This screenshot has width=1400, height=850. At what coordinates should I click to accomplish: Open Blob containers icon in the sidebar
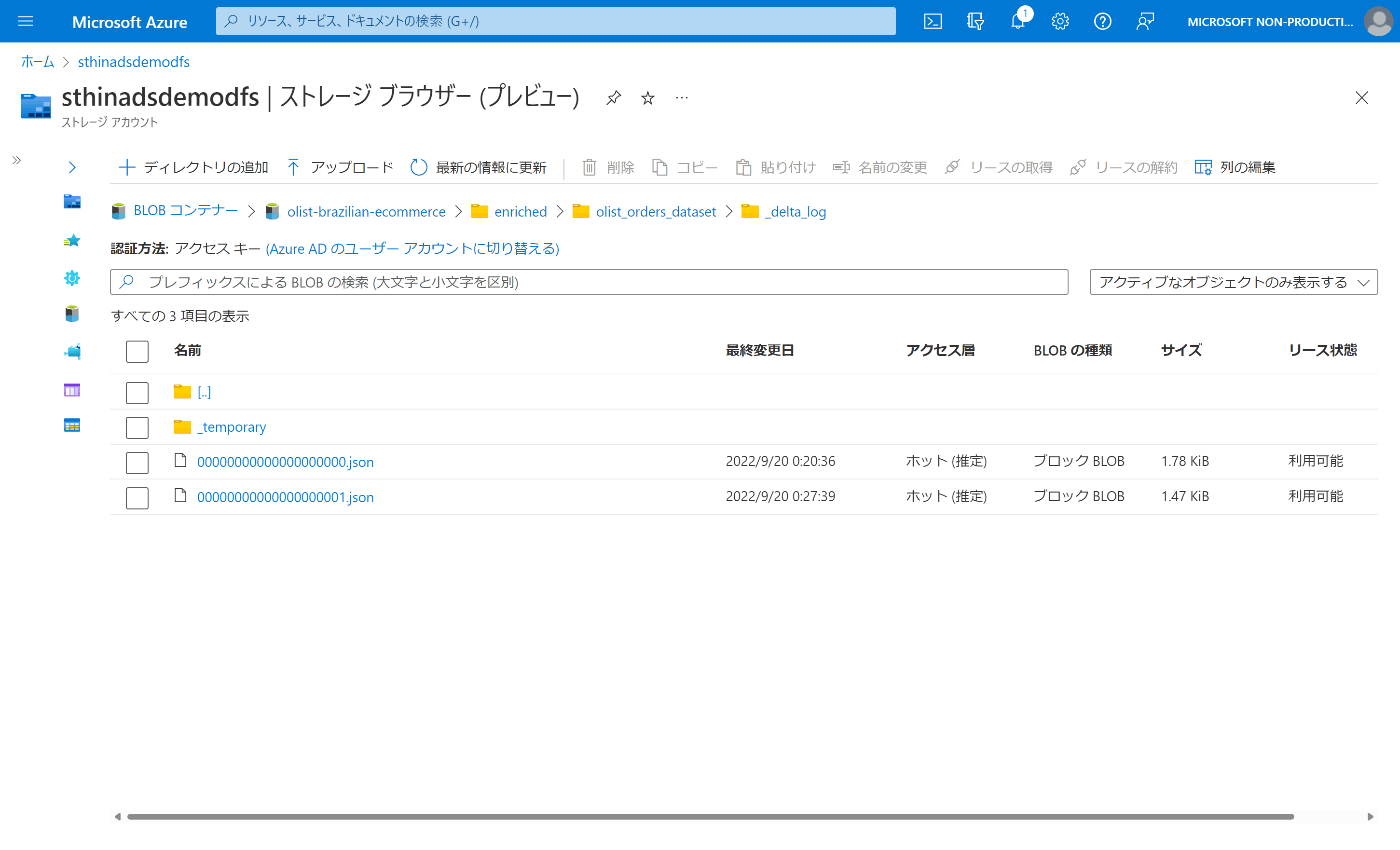(x=72, y=314)
